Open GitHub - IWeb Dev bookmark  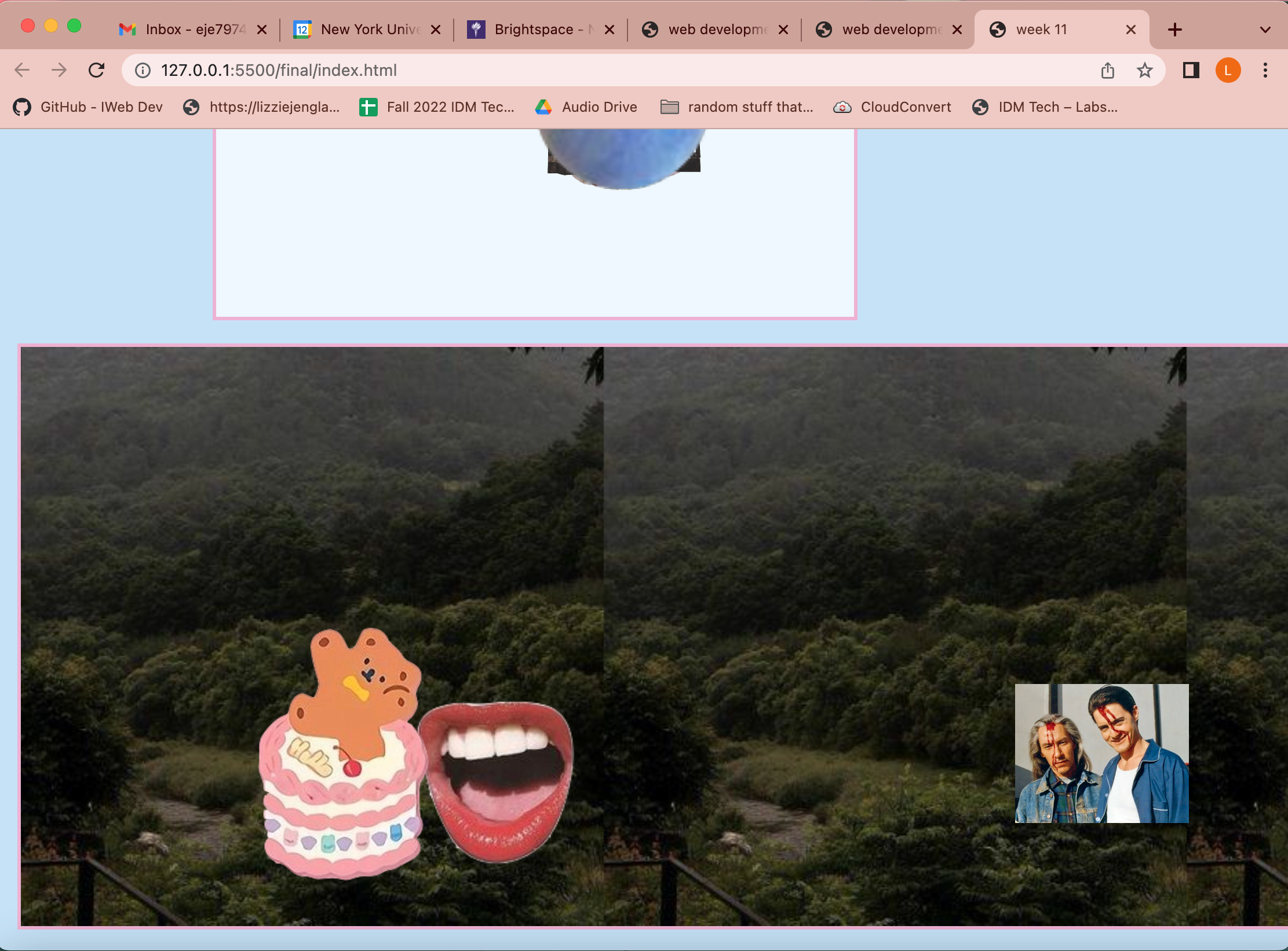[x=88, y=107]
